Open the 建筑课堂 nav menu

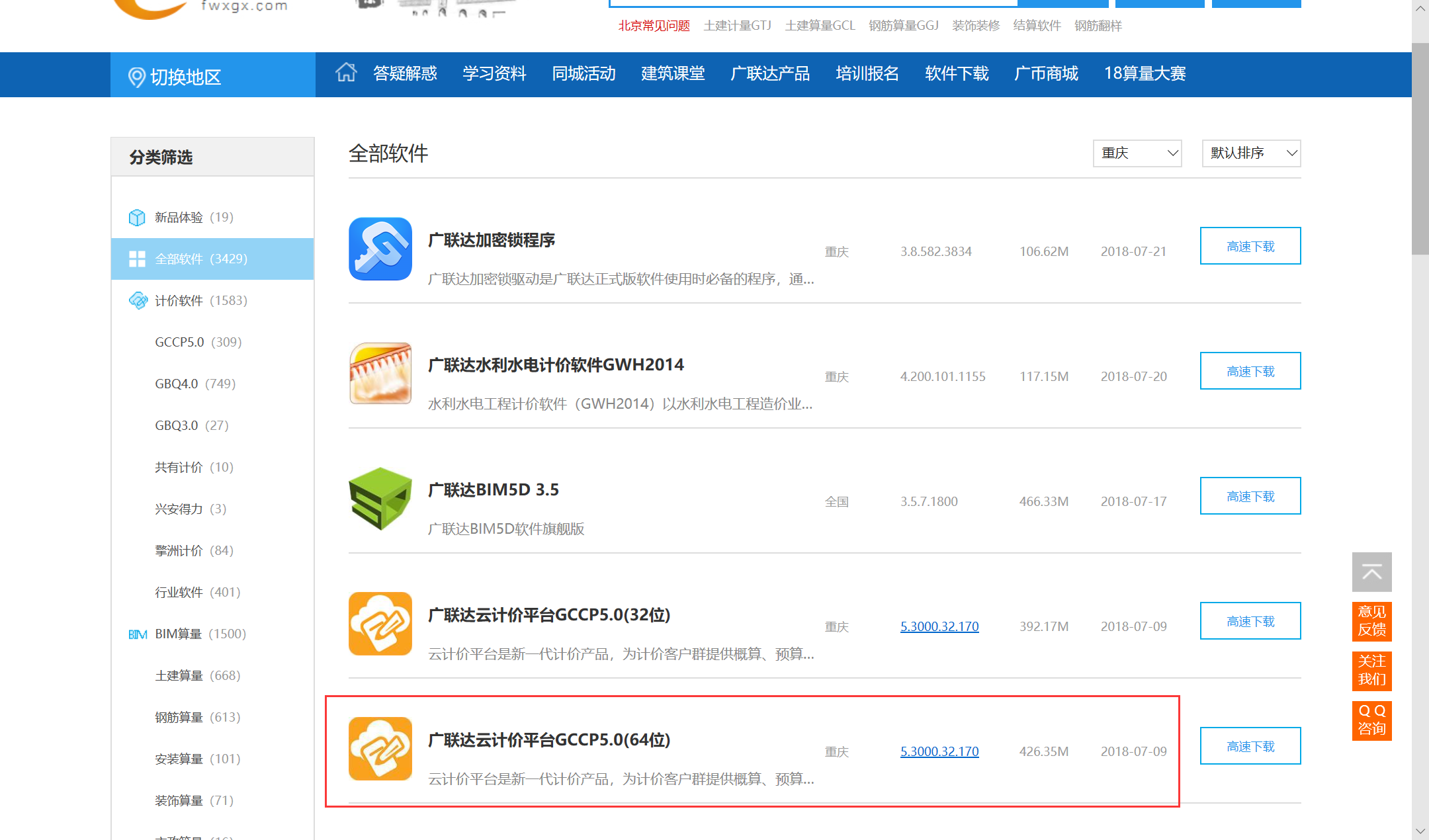pos(673,73)
